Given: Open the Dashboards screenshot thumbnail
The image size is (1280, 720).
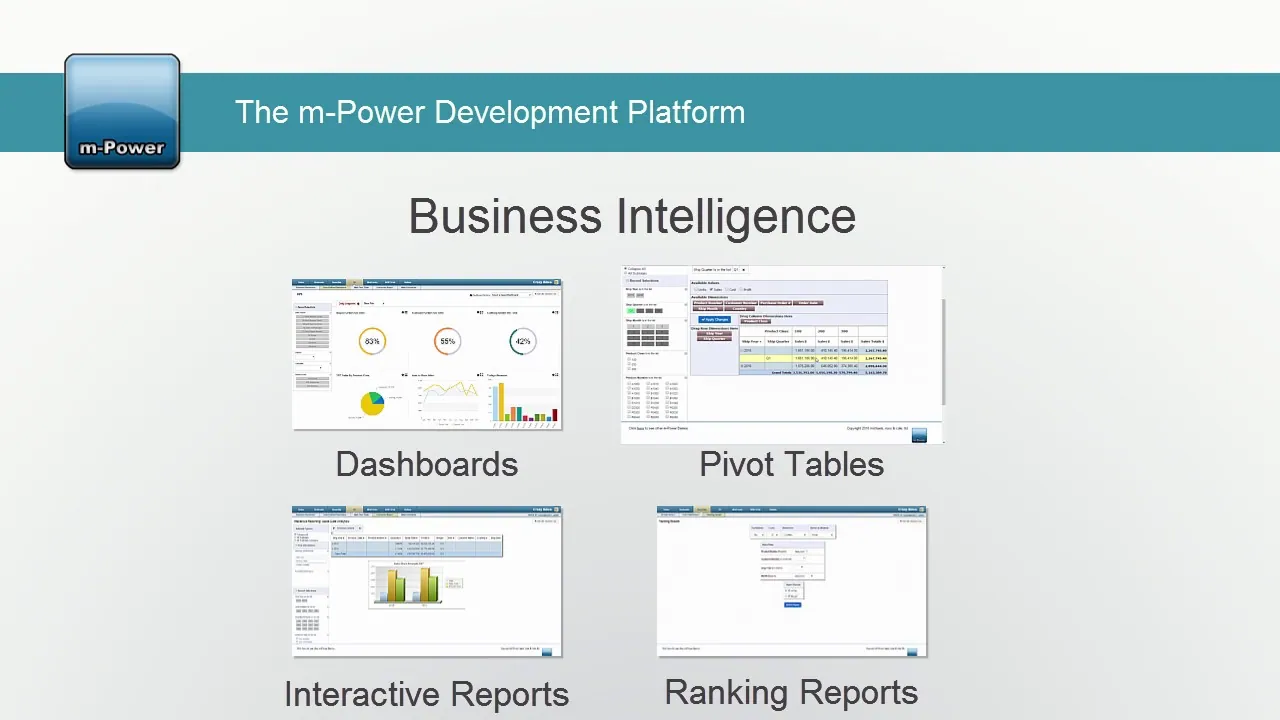Looking at the screenshot, I should 427,354.
